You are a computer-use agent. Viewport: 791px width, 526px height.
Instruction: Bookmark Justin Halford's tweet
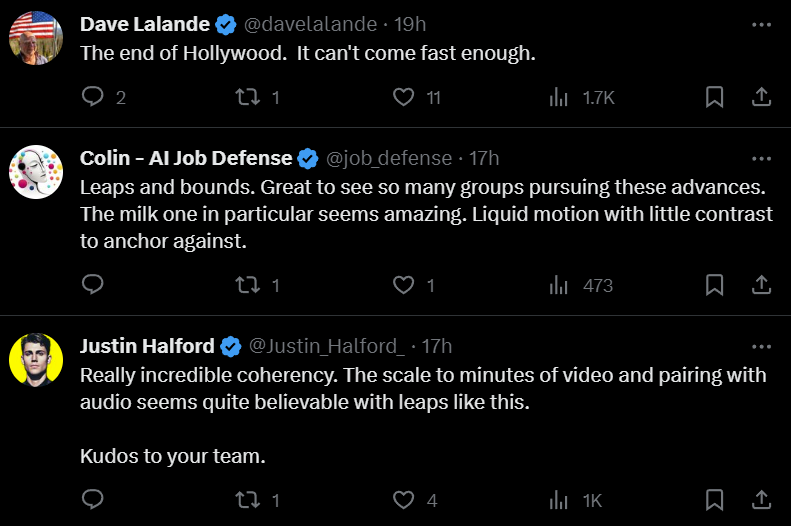coord(714,500)
